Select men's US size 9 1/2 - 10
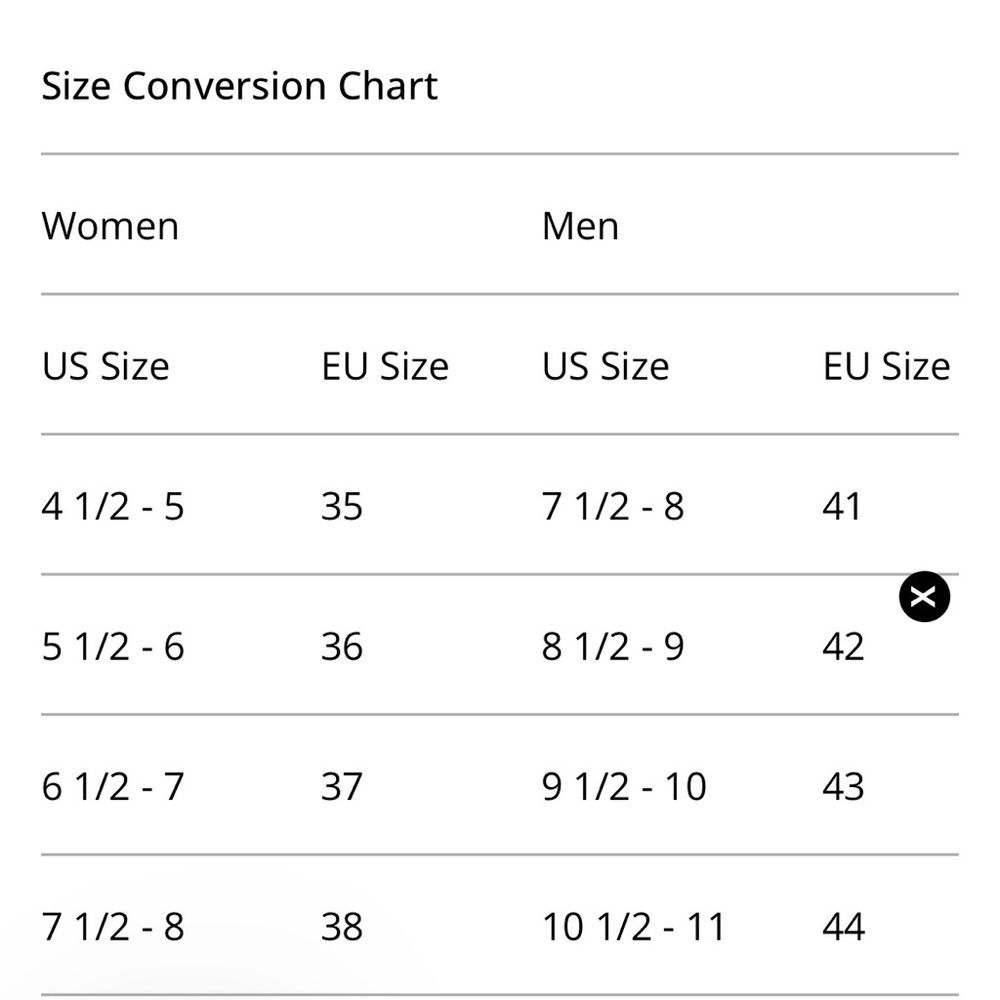This screenshot has width=1000, height=1000. (x=624, y=787)
